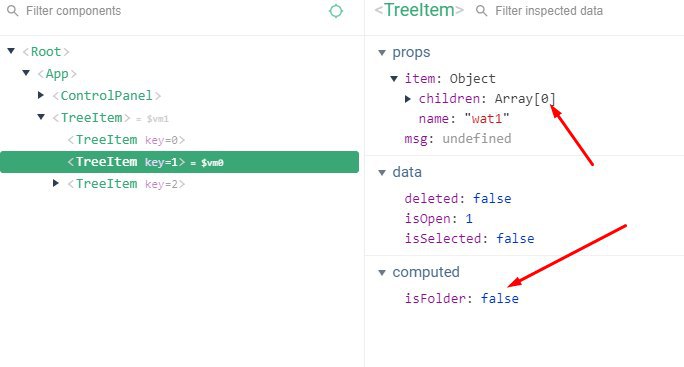Image resolution: width=684 pixels, height=367 pixels.
Task: Select the ControlPanel component
Action: (x=106, y=96)
